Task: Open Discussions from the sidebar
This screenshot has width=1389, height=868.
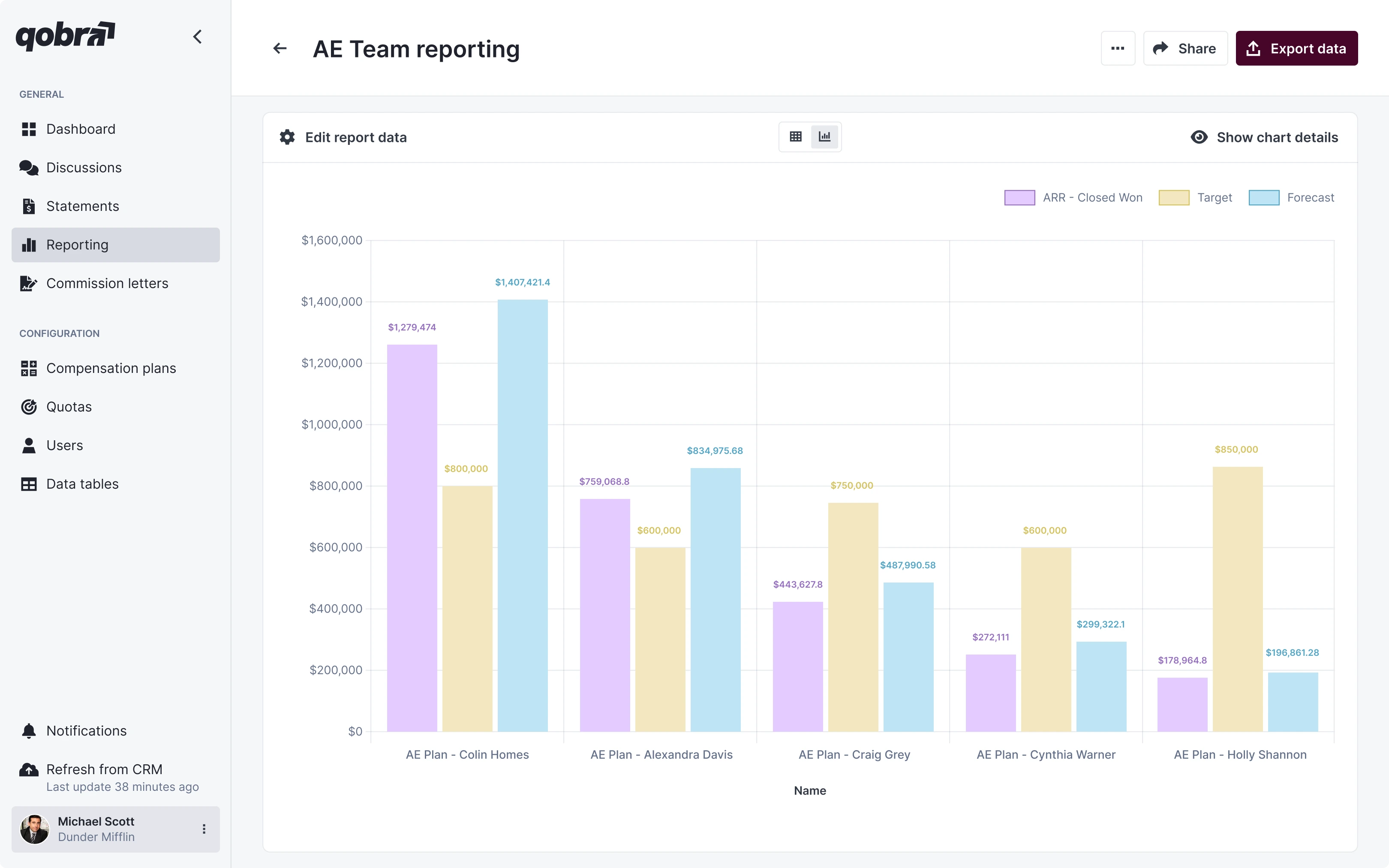Action: pos(115,168)
